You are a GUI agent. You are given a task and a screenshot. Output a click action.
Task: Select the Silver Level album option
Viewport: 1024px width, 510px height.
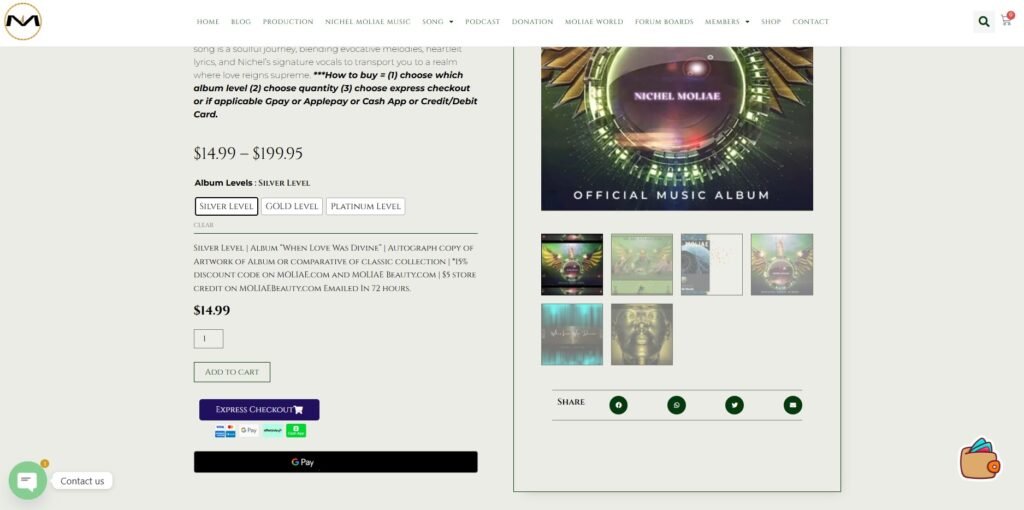pyautogui.click(x=226, y=206)
